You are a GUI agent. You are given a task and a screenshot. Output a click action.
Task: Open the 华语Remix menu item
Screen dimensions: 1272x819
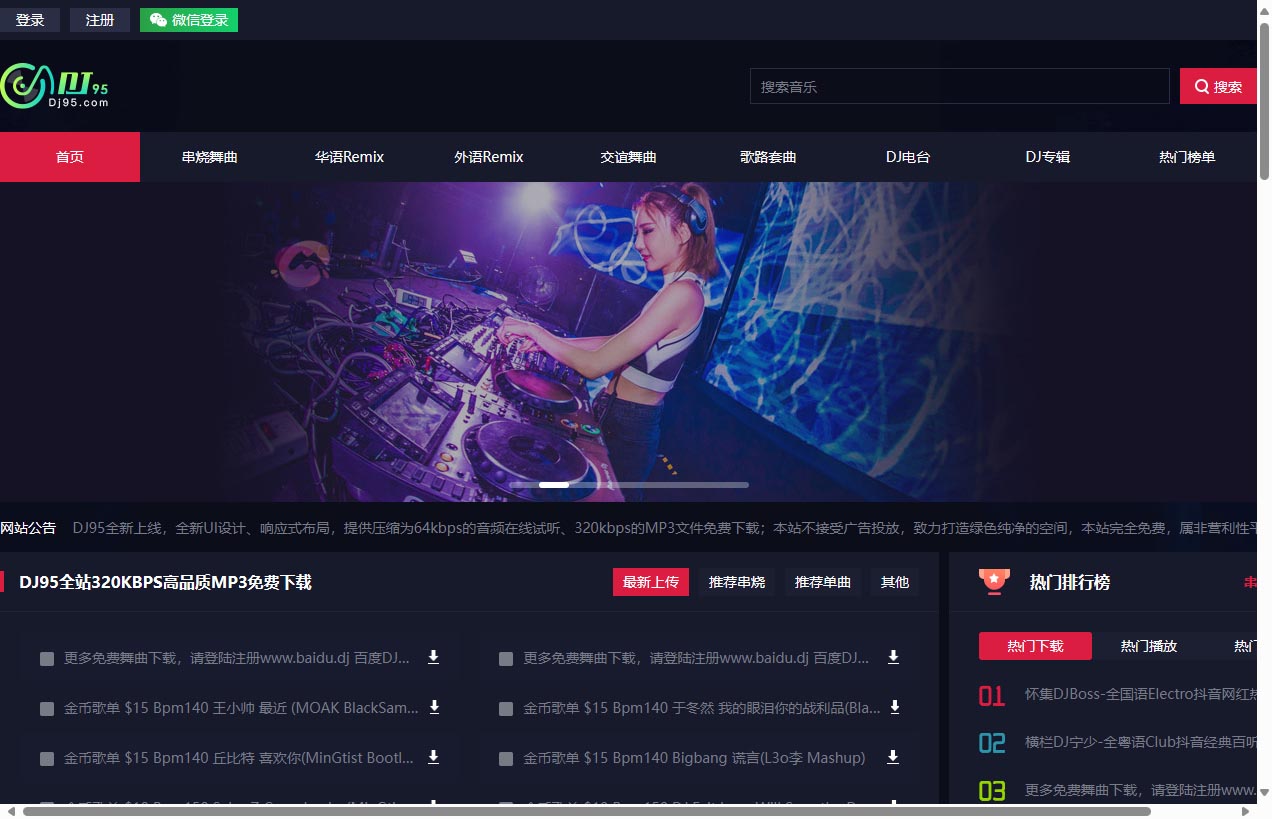tap(348, 157)
